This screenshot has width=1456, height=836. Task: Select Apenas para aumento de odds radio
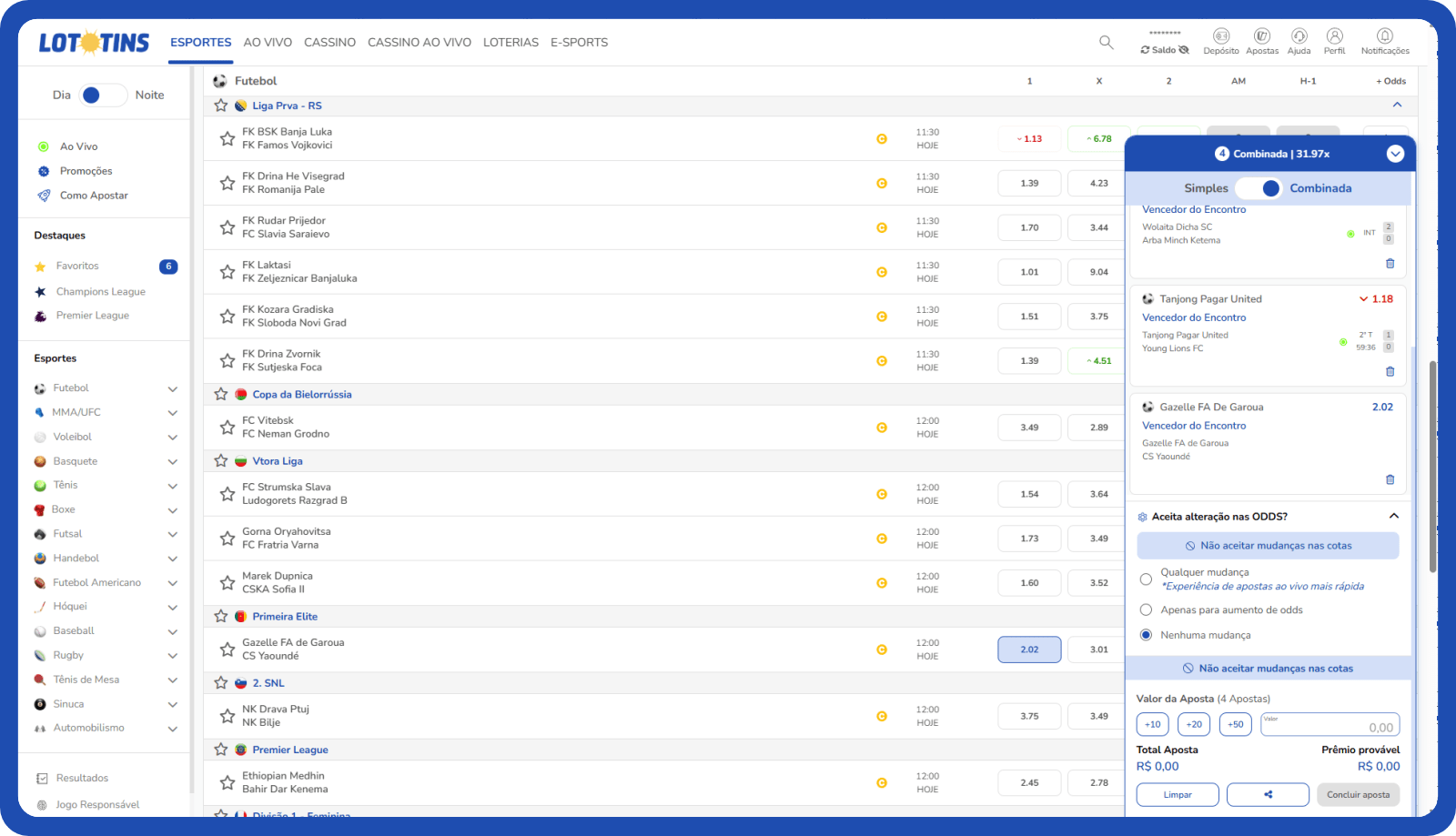click(1146, 610)
